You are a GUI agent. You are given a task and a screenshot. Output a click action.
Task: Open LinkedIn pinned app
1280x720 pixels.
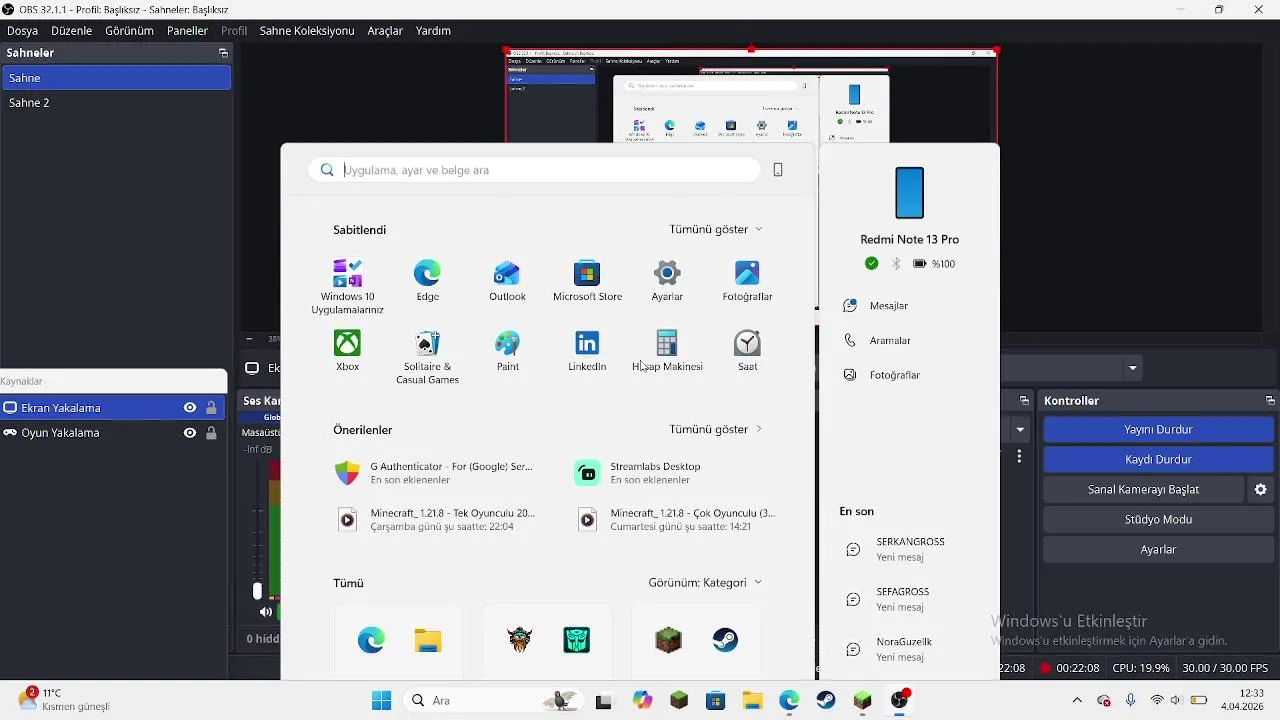click(587, 350)
